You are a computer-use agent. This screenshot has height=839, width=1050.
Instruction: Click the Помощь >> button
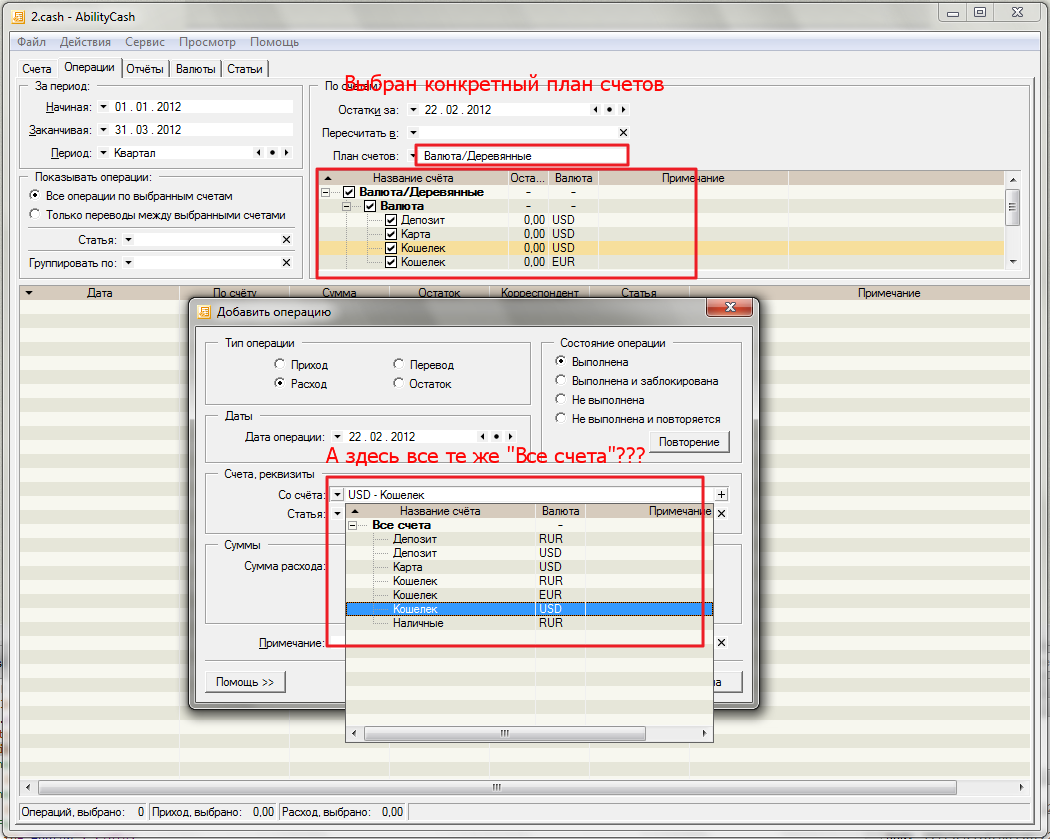tap(245, 682)
